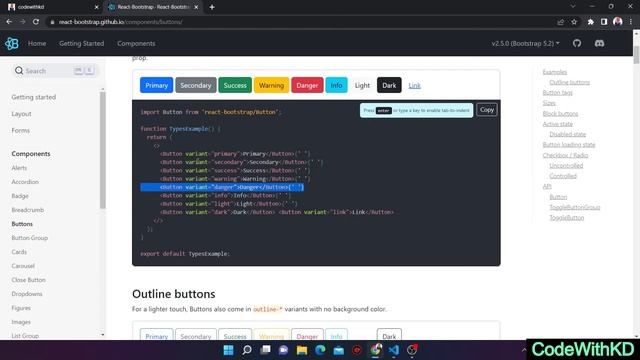Click the Chrome profile avatar

coord(618,22)
